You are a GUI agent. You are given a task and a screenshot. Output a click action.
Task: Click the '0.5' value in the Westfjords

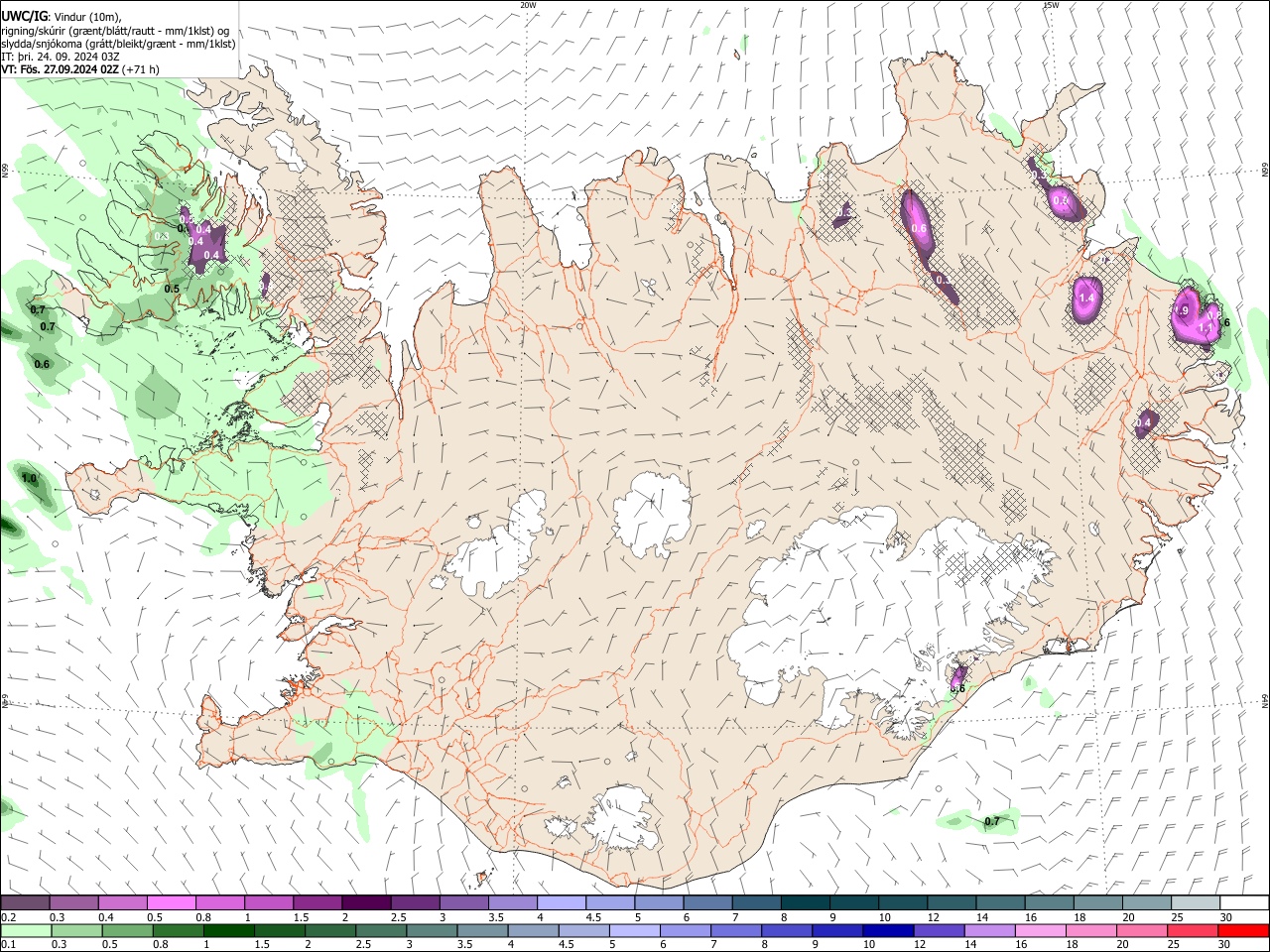[172, 290]
